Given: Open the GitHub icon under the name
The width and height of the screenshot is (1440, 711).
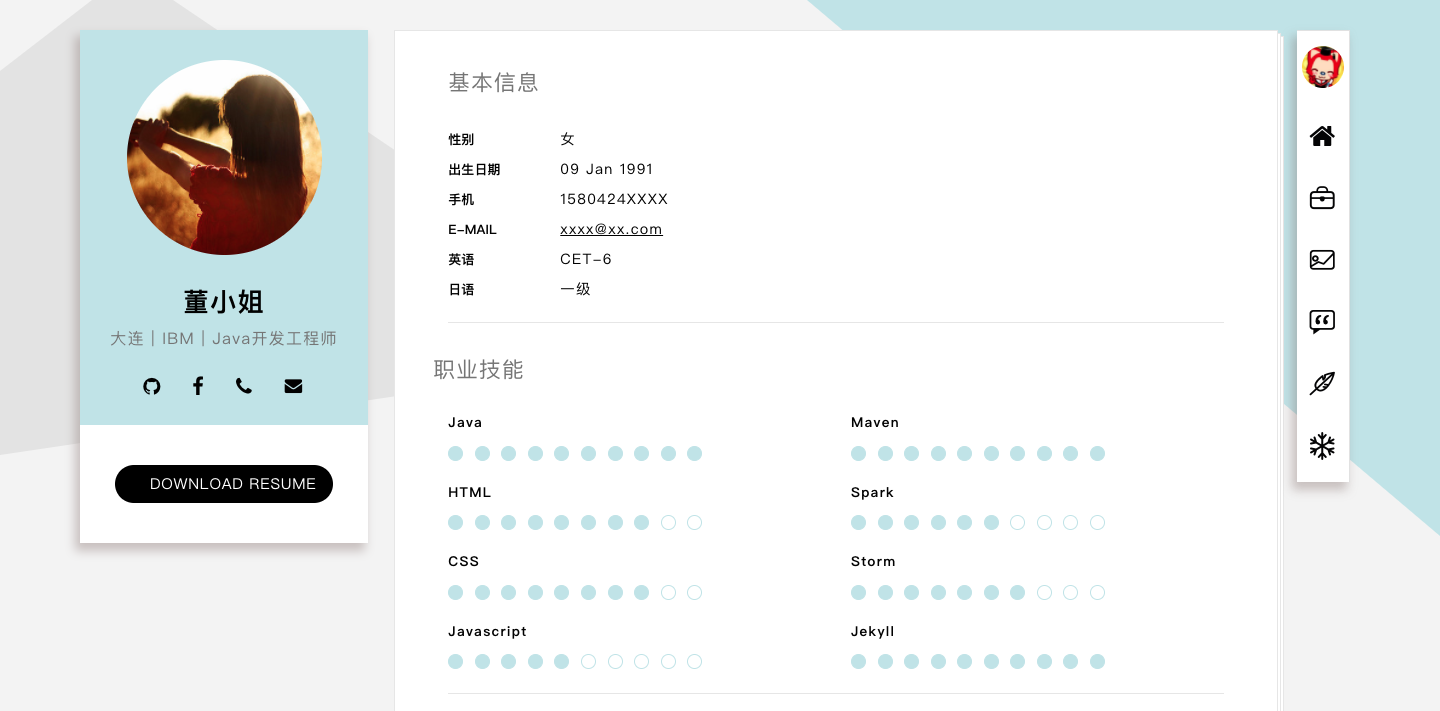Looking at the screenshot, I should tap(152, 386).
